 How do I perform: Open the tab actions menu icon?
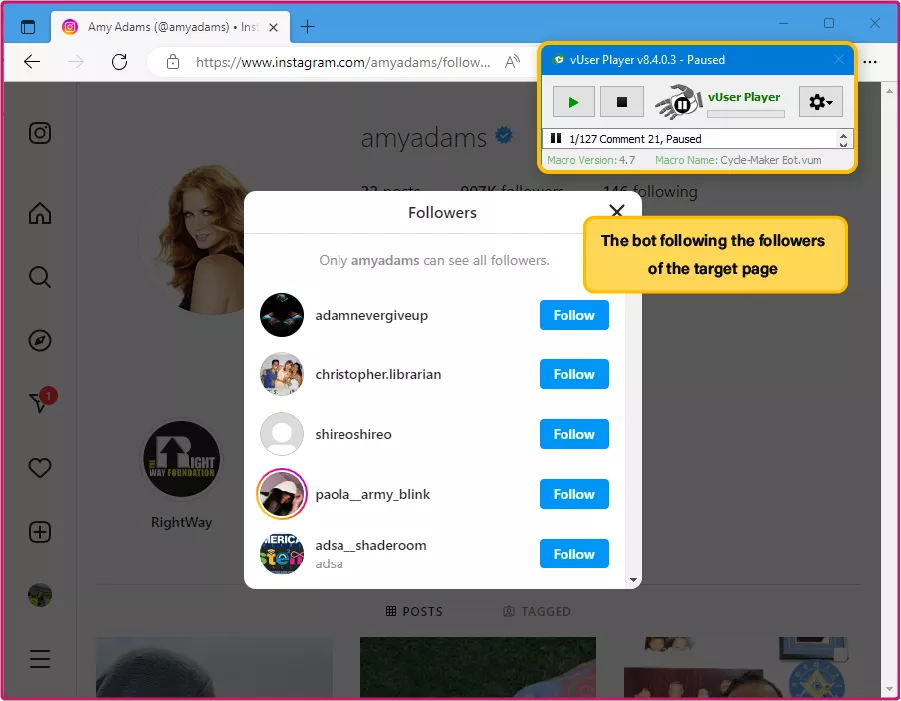(x=28, y=26)
